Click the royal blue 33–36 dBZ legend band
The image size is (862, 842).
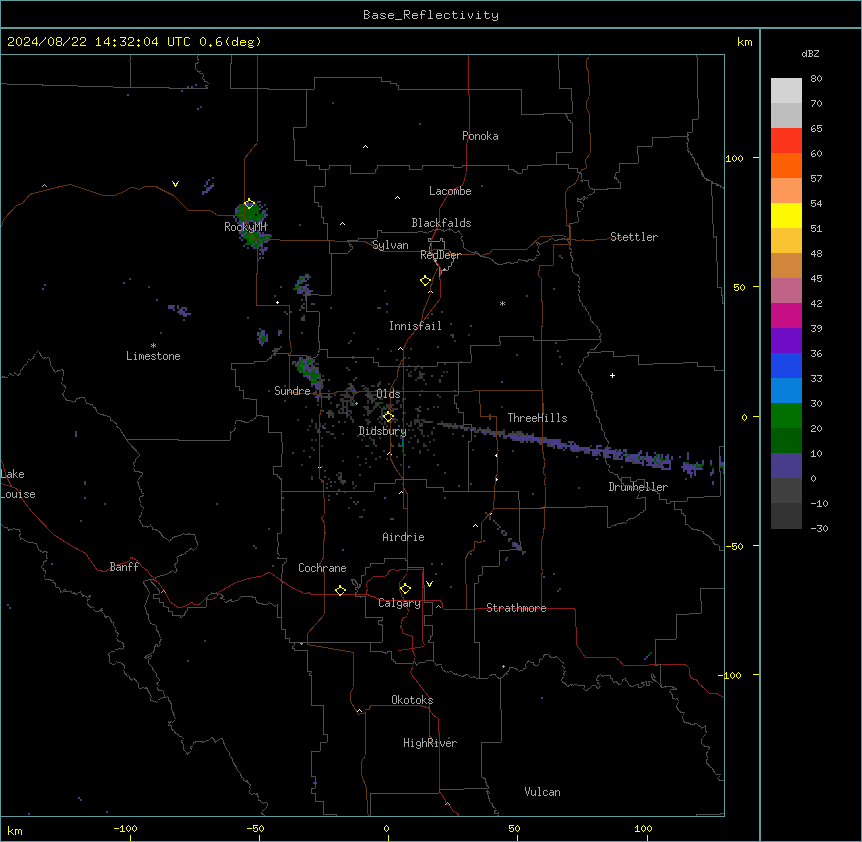786,365
